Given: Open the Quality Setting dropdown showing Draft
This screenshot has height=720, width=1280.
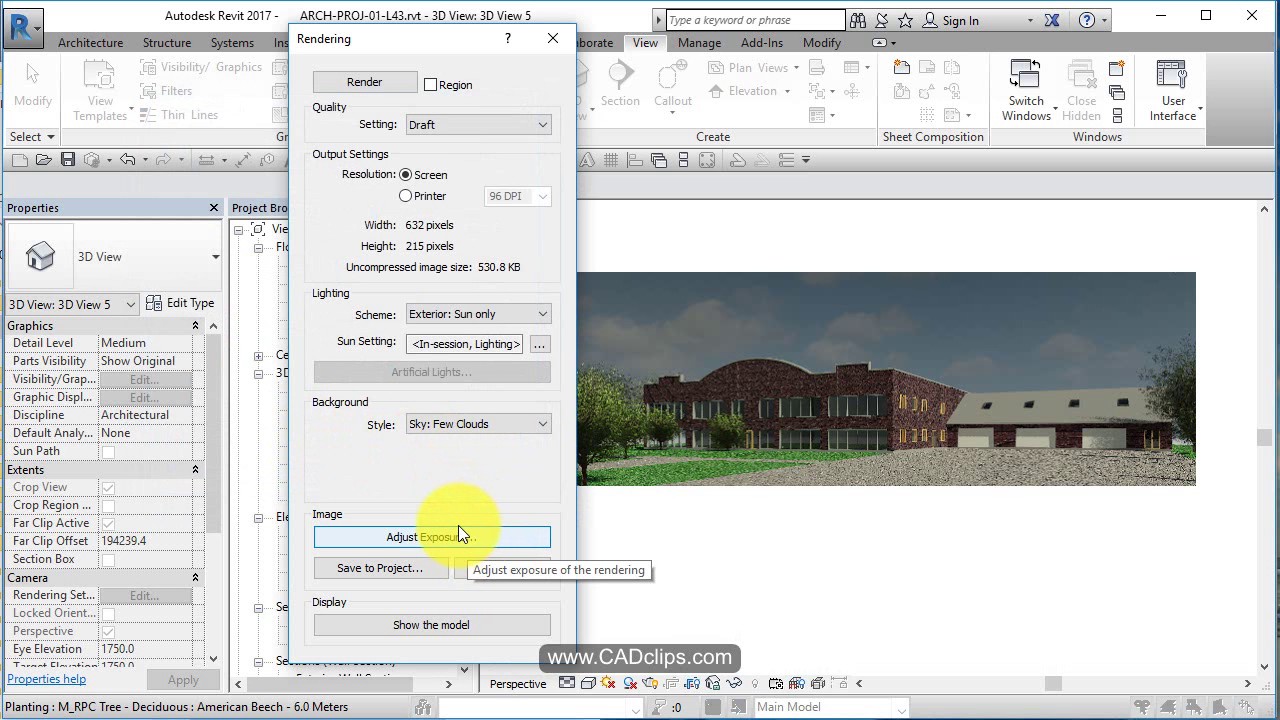Looking at the screenshot, I should [478, 124].
